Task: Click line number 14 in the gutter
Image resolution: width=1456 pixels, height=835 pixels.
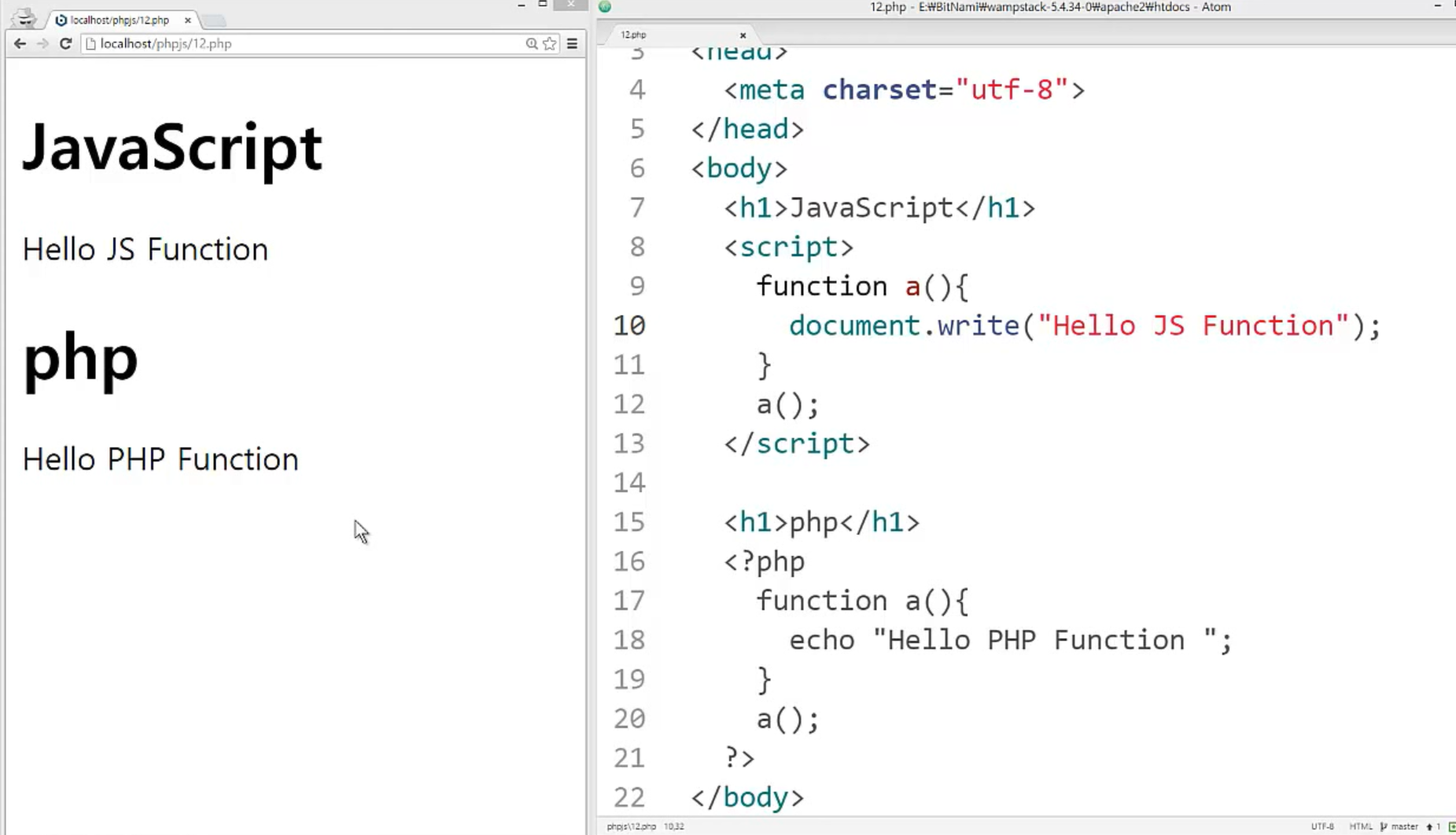Action: pos(629,483)
